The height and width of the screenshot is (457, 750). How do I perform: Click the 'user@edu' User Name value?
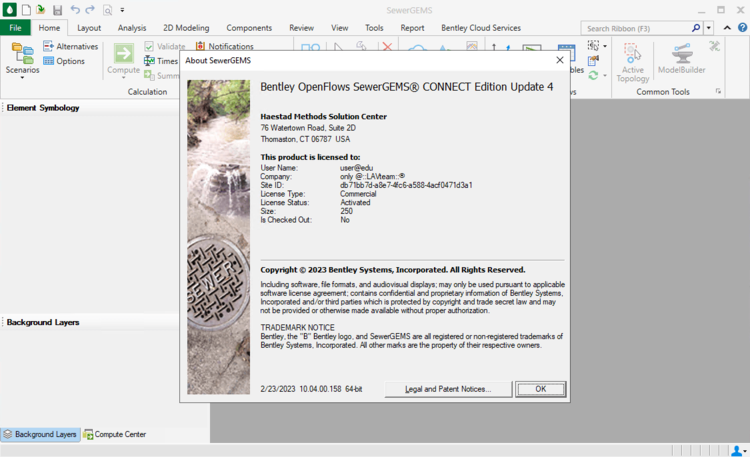[356, 168]
